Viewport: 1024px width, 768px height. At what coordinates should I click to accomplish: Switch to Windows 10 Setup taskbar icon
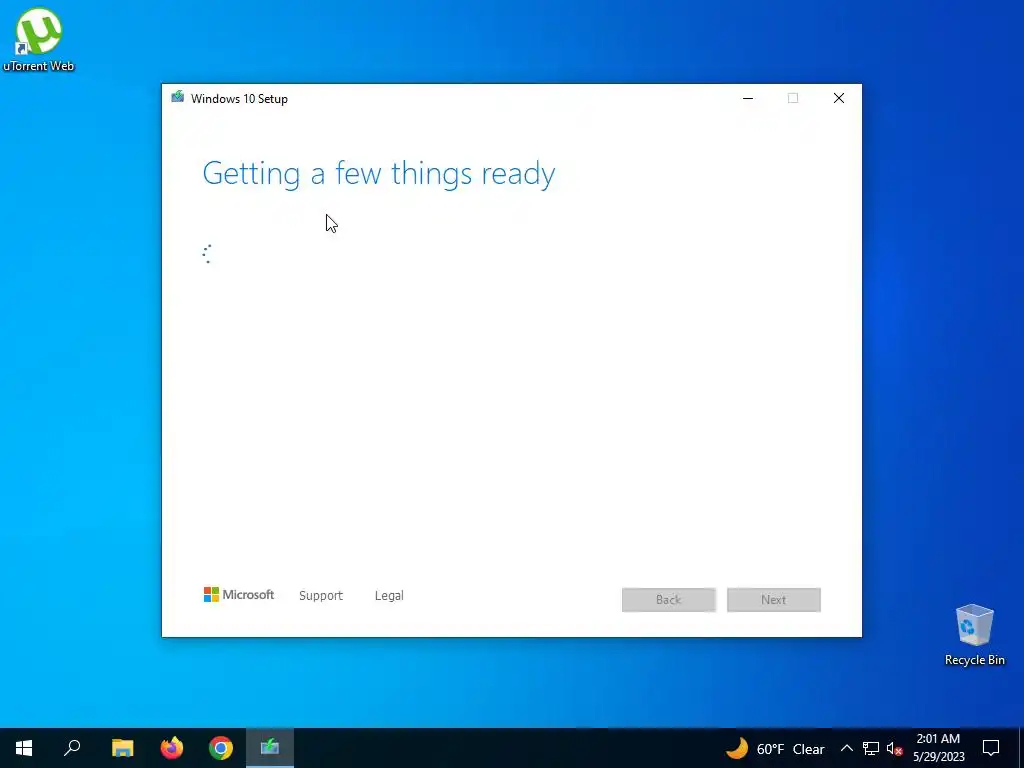tap(270, 748)
